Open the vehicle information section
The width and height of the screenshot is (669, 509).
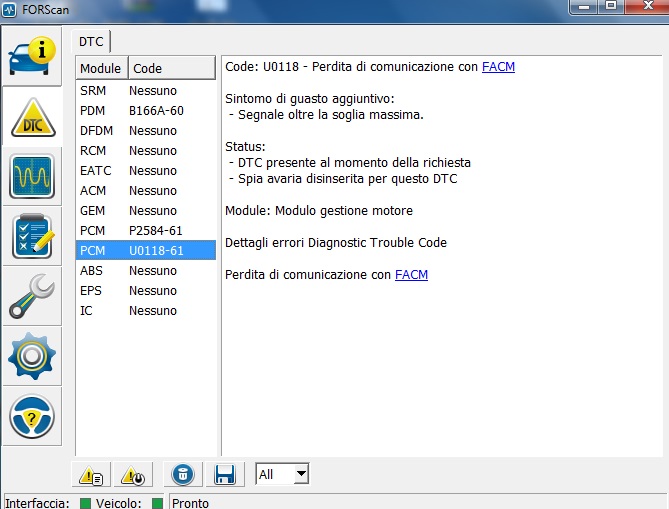point(32,55)
